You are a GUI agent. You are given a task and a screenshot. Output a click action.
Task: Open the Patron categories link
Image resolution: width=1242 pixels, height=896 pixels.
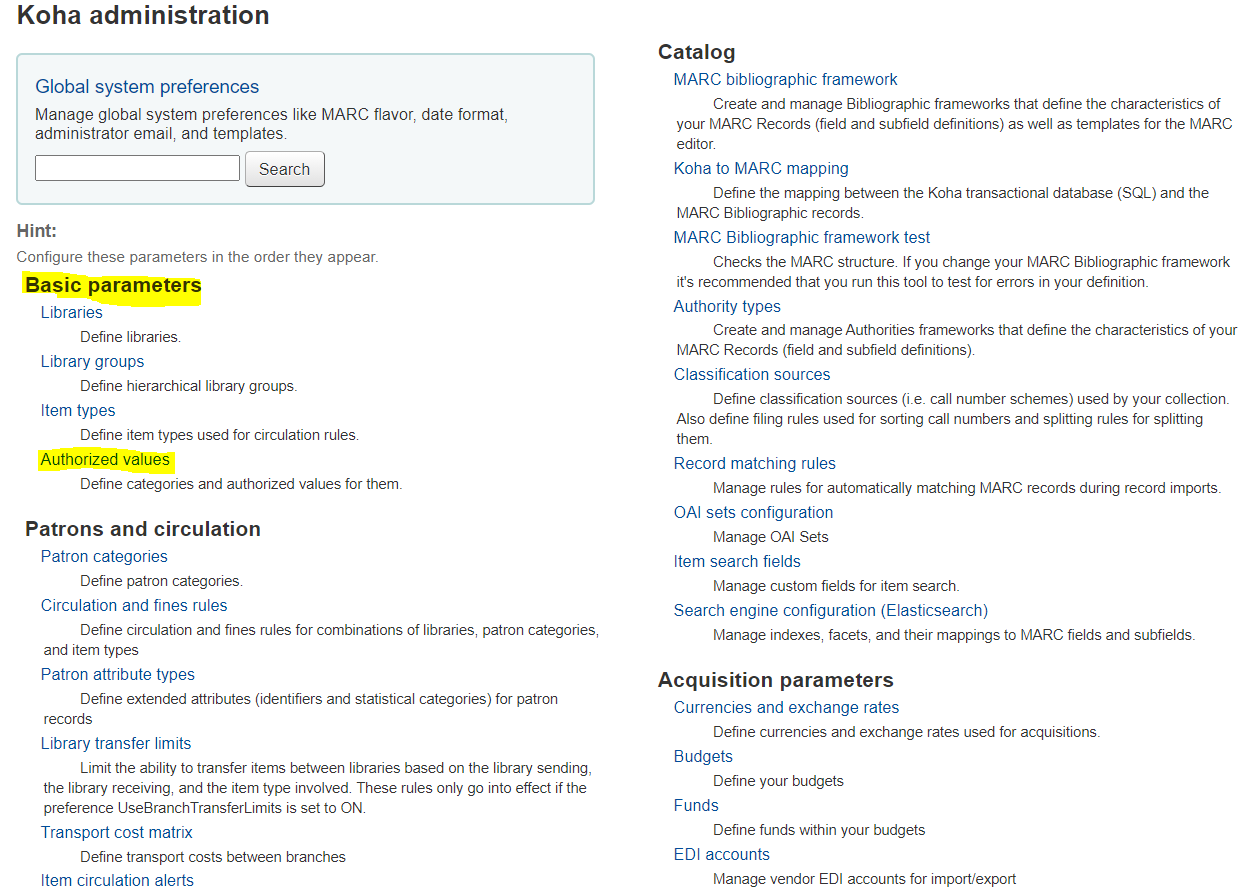[x=104, y=556]
